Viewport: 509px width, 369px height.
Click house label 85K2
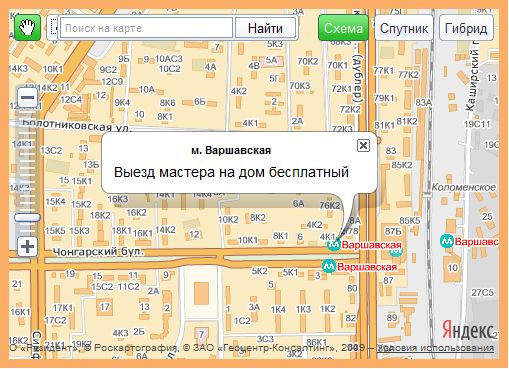click(402, 165)
